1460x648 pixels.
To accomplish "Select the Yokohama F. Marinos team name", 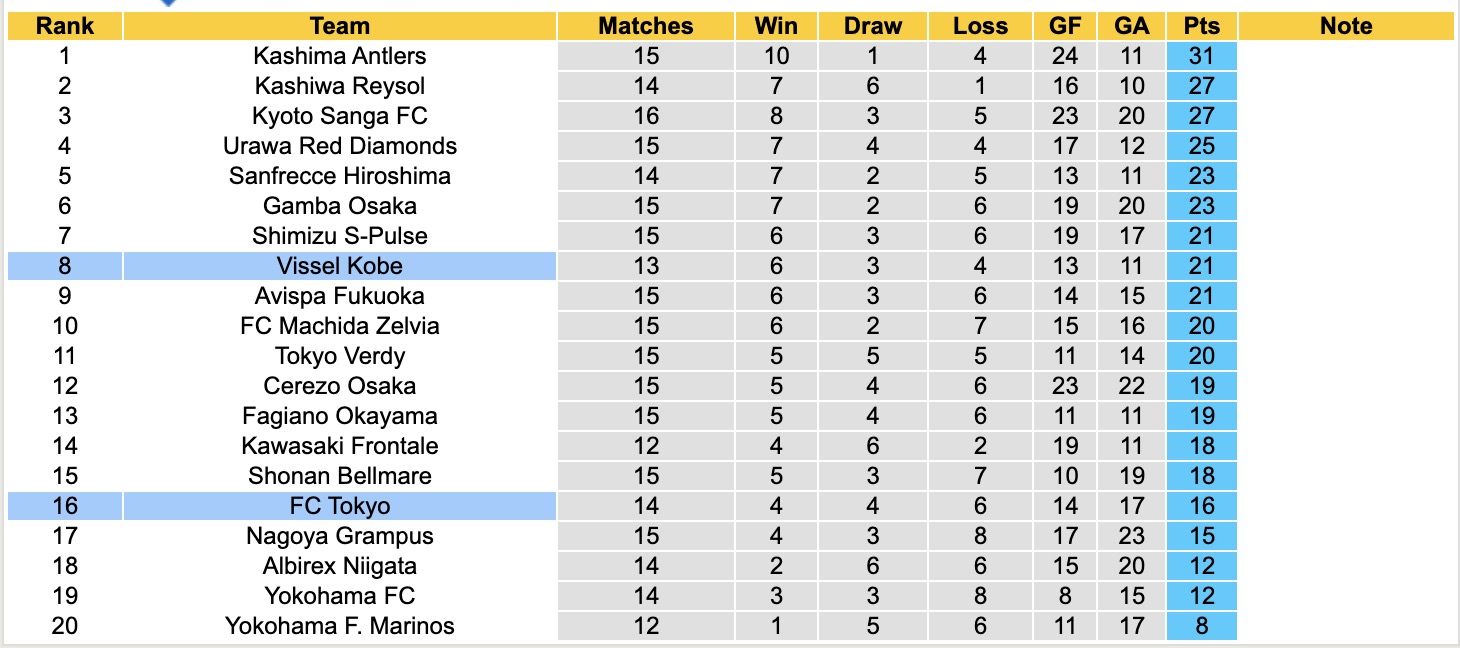I will [340, 626].
